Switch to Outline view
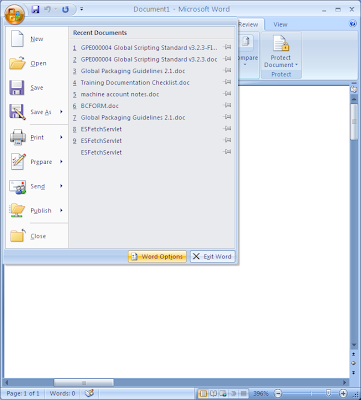This screenshot has width=361, height=400. coord(233,394)
